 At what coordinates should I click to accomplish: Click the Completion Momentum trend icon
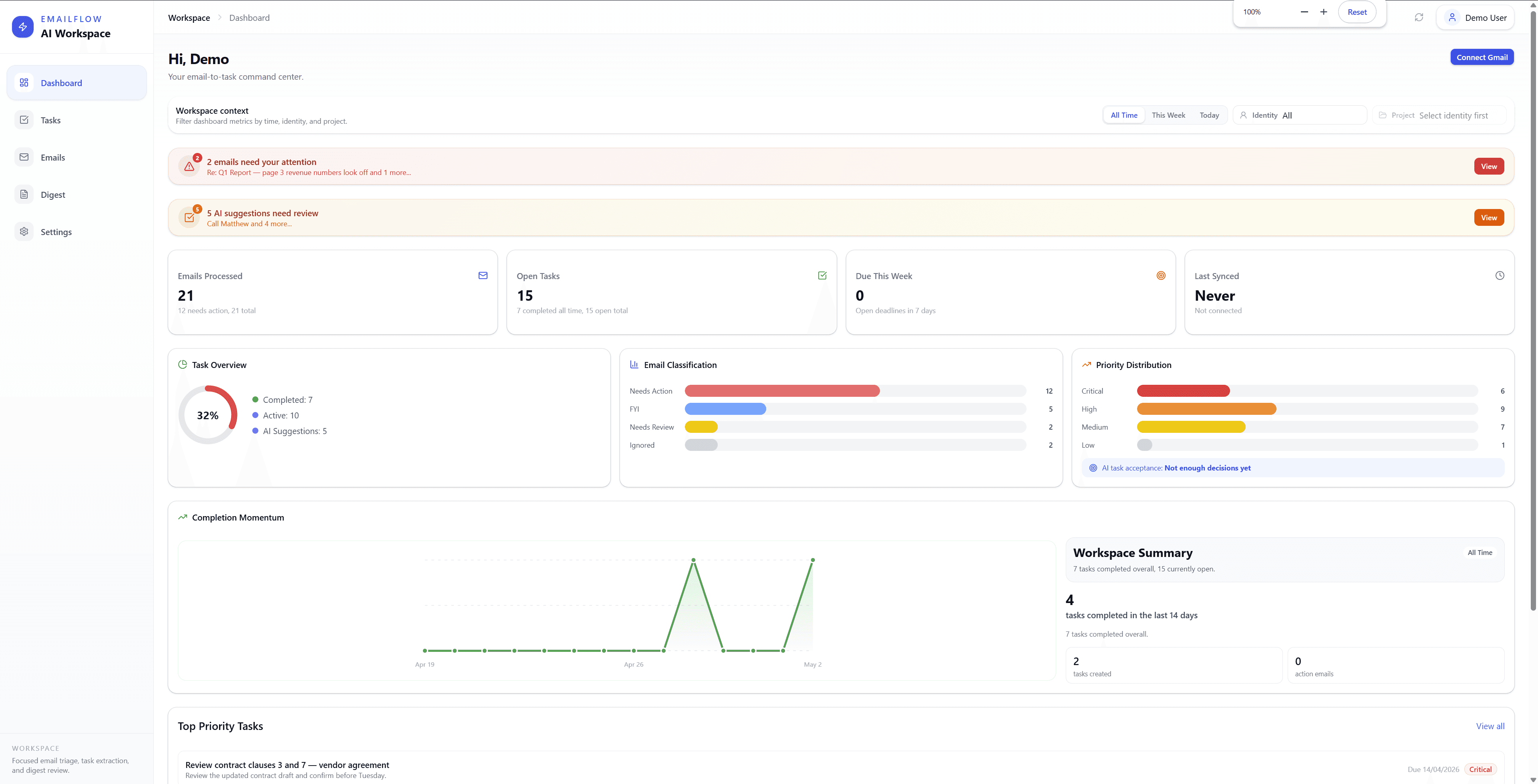pyautogui.click(x=183, y=517)
